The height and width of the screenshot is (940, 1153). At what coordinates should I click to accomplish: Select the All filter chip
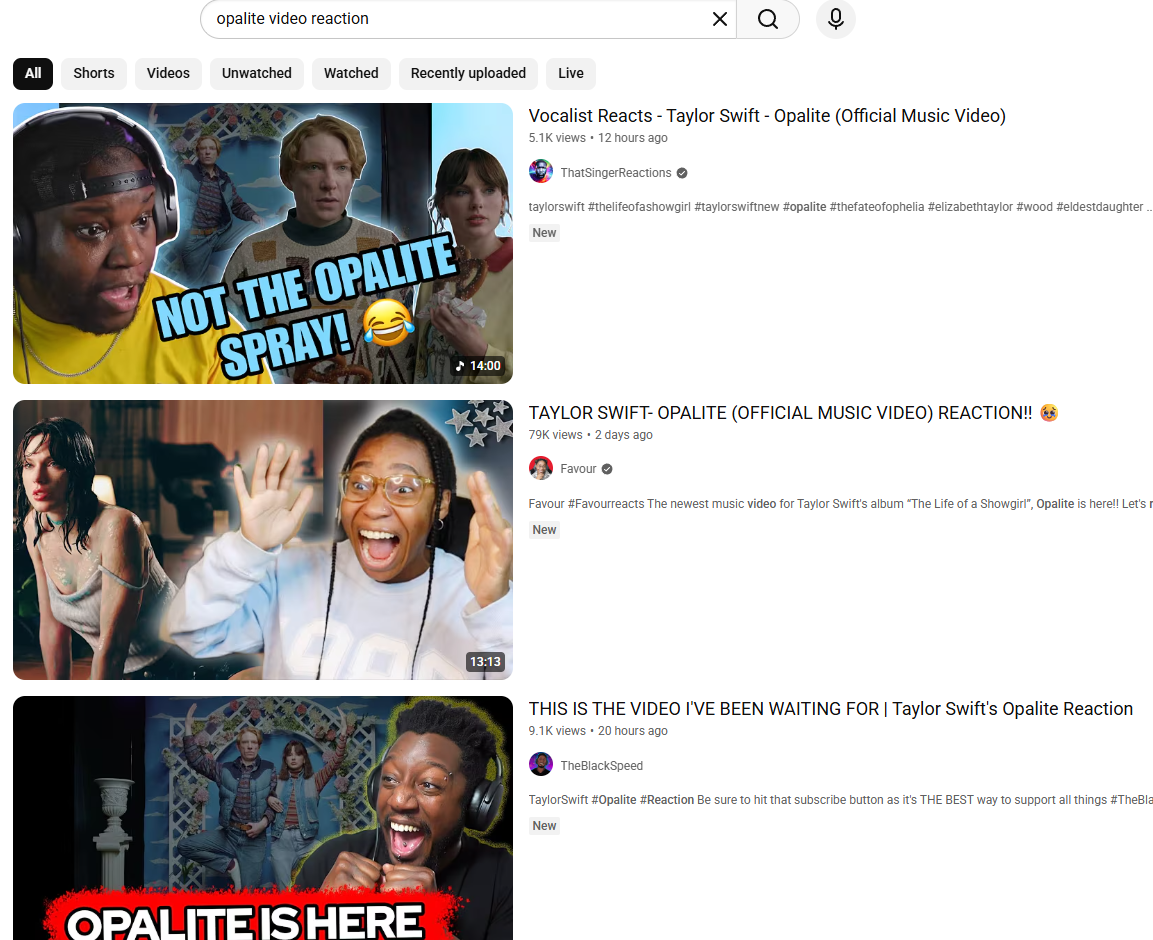pyautogui.click(x=33, y=74)
